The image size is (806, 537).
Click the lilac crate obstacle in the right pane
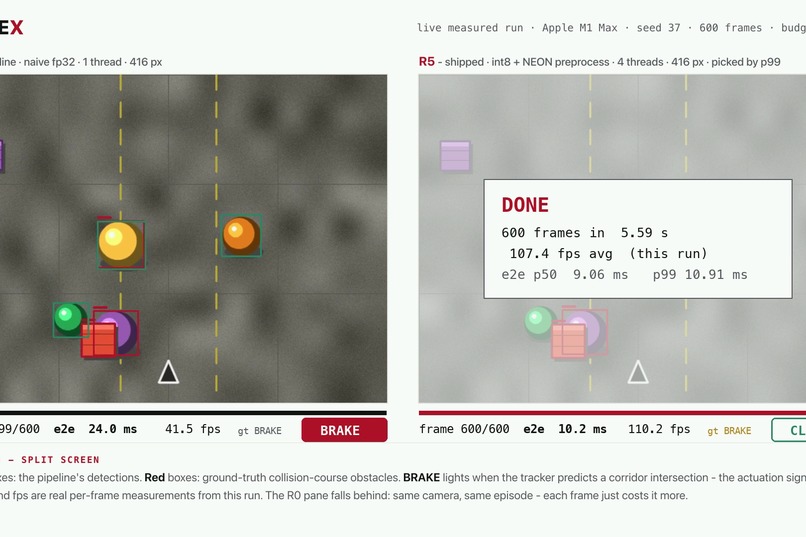tap(455, 156)
